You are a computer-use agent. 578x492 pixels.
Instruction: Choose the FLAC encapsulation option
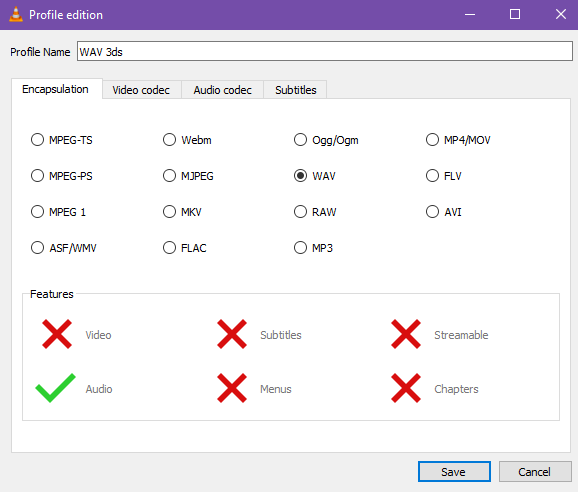pos(169,248)
